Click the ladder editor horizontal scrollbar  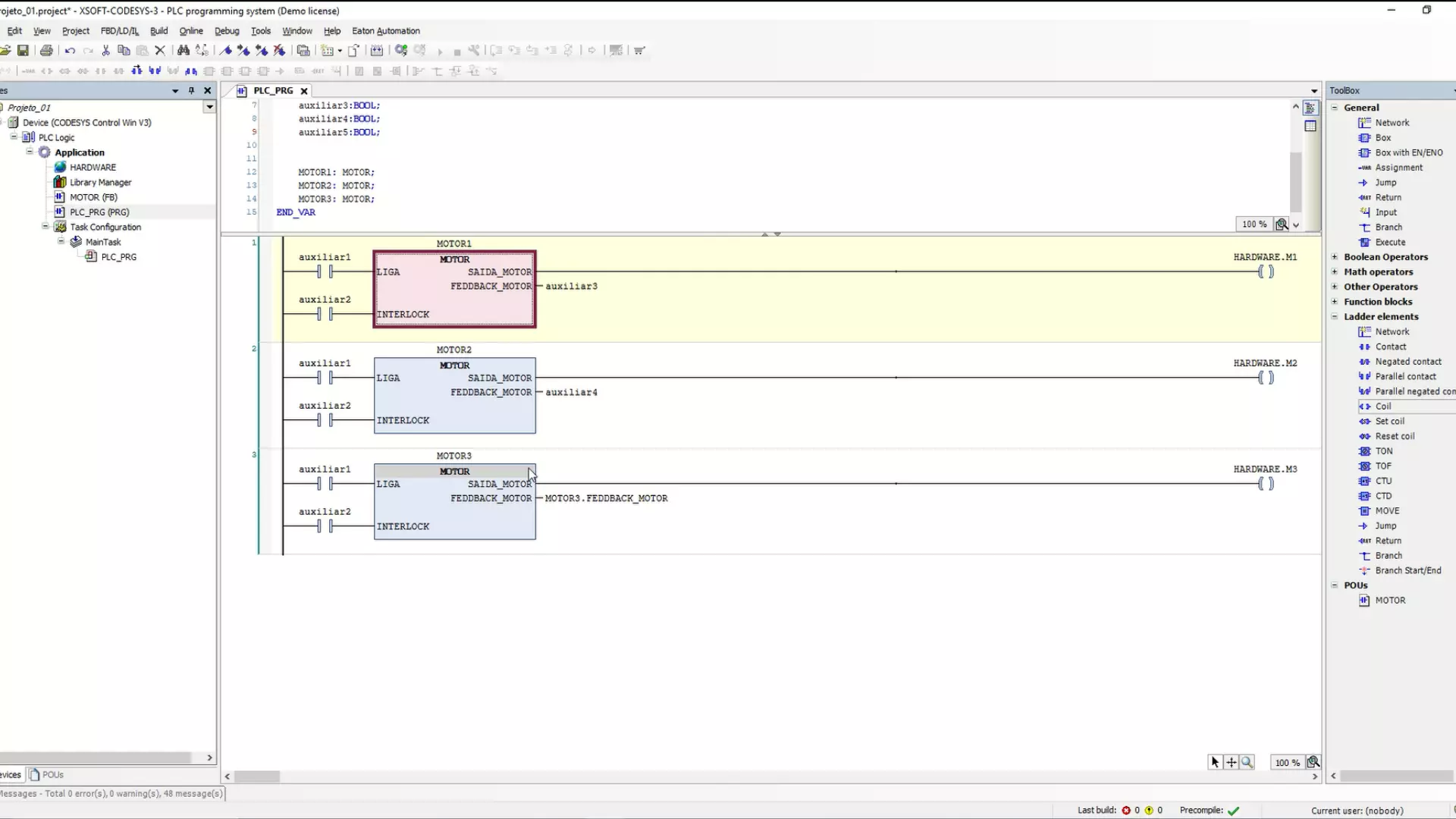[x=257, y=777]
